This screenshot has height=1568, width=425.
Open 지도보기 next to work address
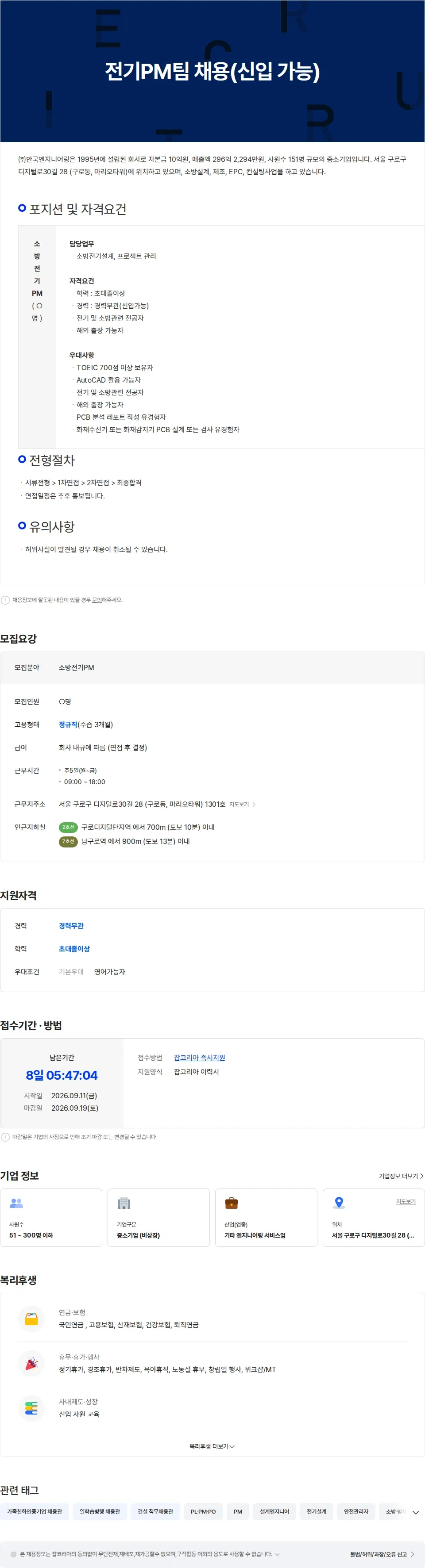click(x=242, y=804)
